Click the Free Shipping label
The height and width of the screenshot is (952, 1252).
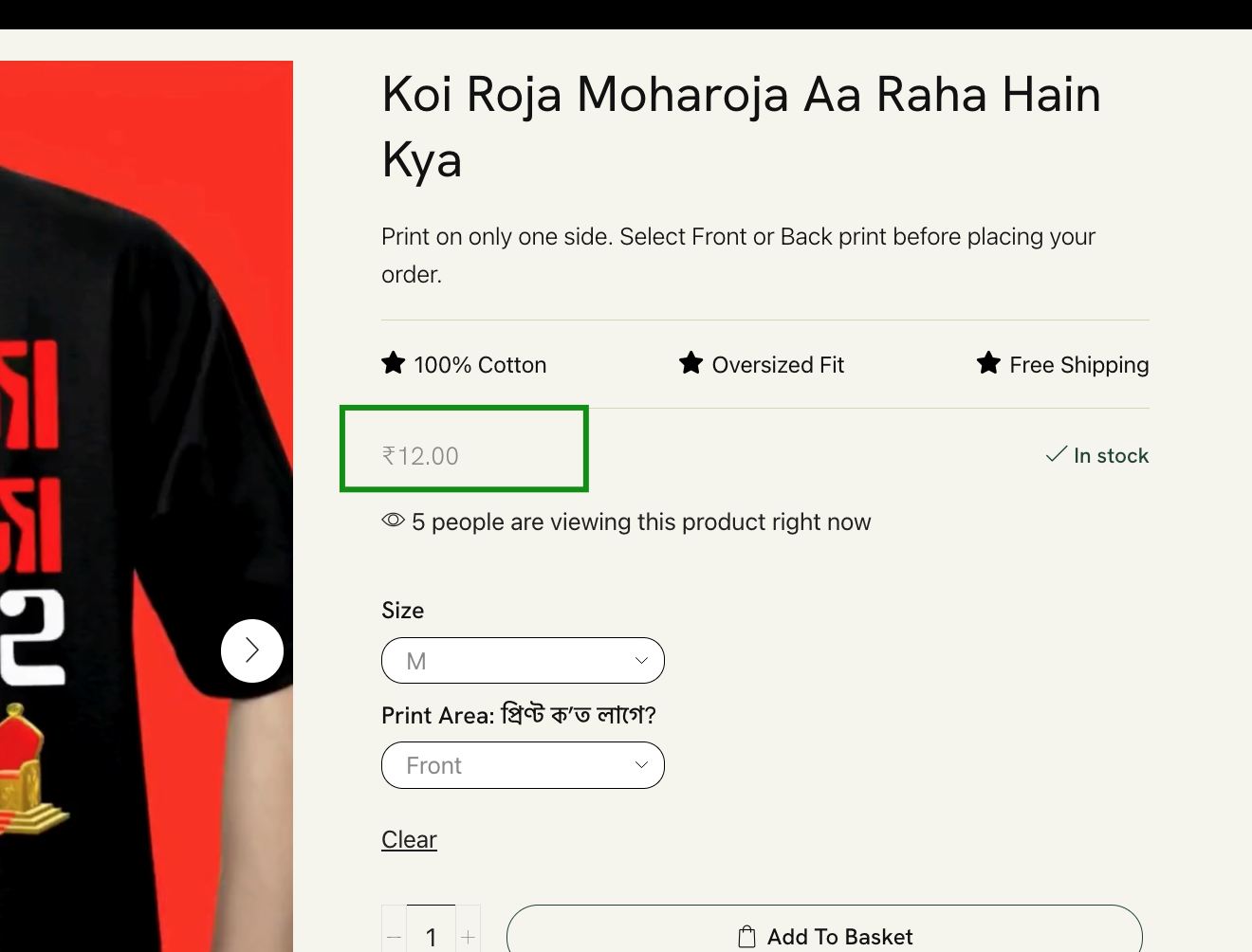1079,365
